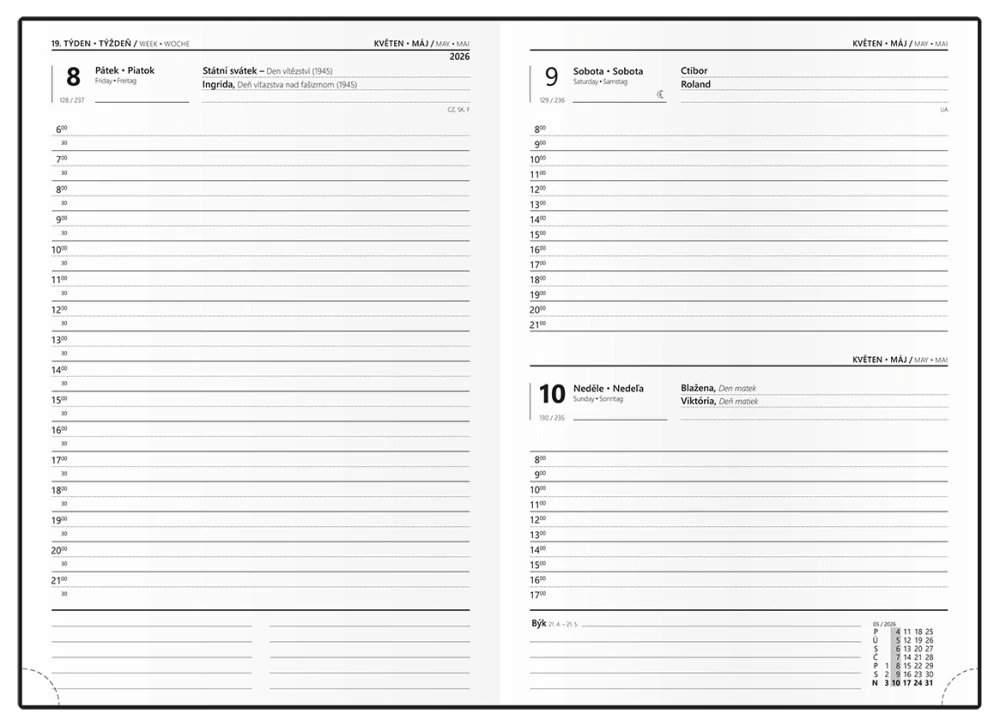This screenshot has width=1000, height=726.
Task: Click the large day number 8
Action: 73,77
